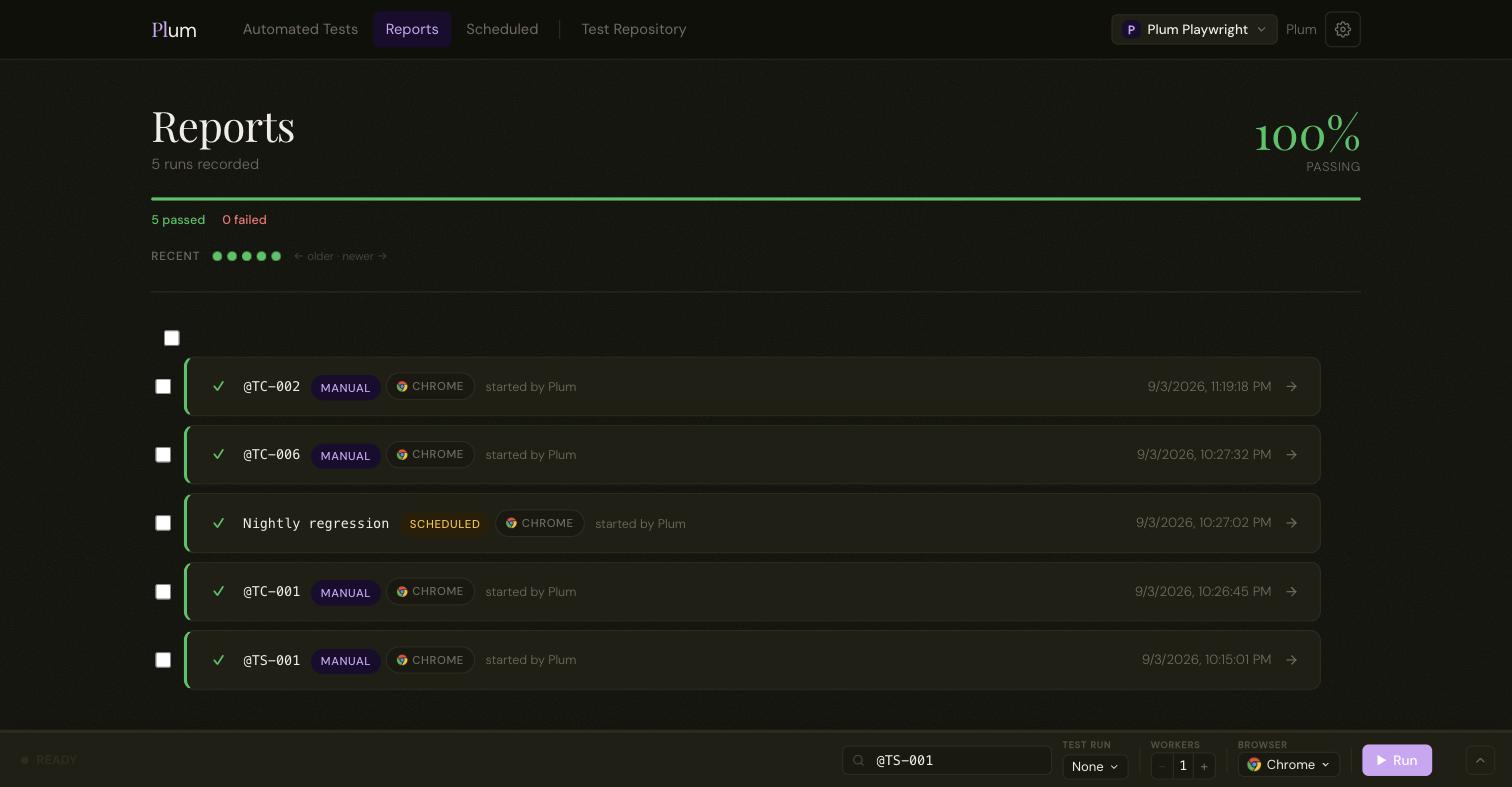Open @TS-001 report via arrow icon
Viewport: 1512px width, 787px height.
click(x=1292, y=660)
